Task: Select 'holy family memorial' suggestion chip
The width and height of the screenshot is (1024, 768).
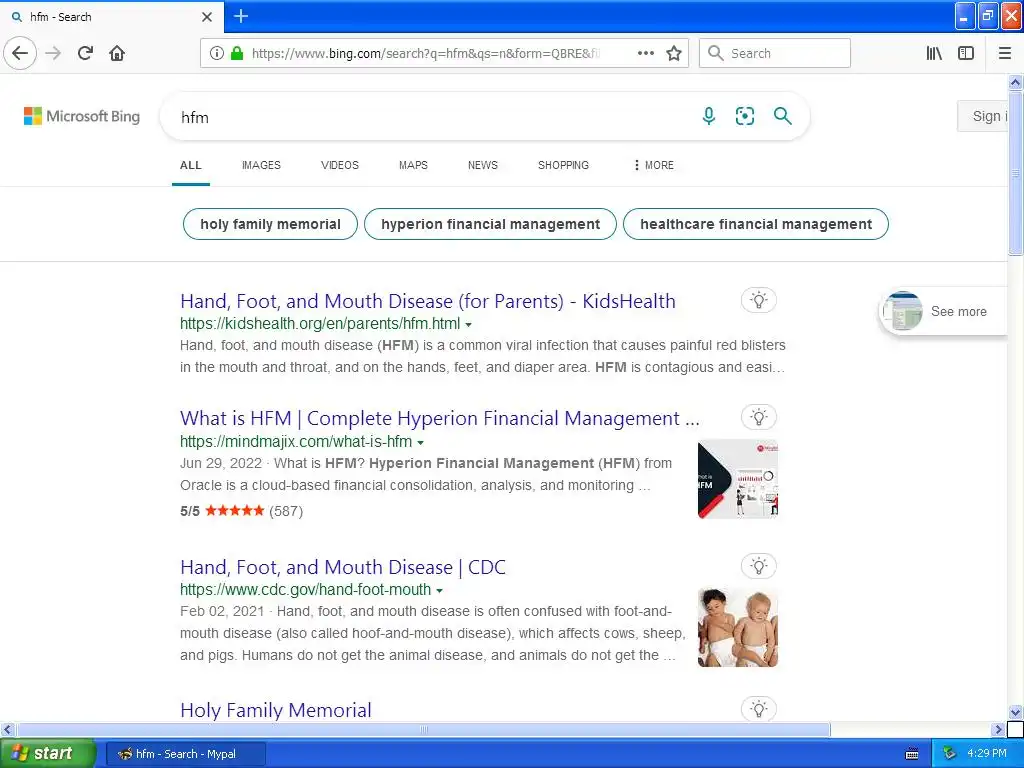Action: pos(270,224)
